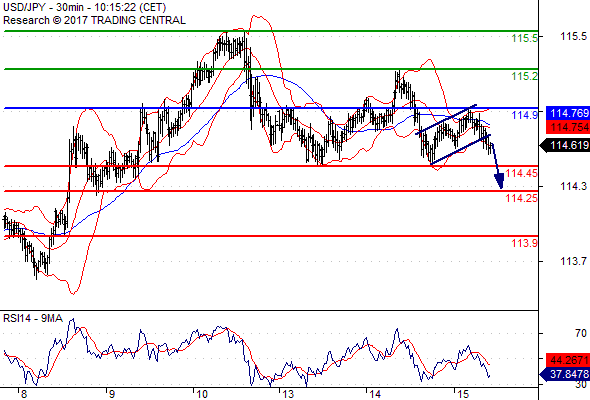Select the blue 114.9 pivot label
Image resolution: width=590 pixels, height=400 pixels.
coord(524,115)
